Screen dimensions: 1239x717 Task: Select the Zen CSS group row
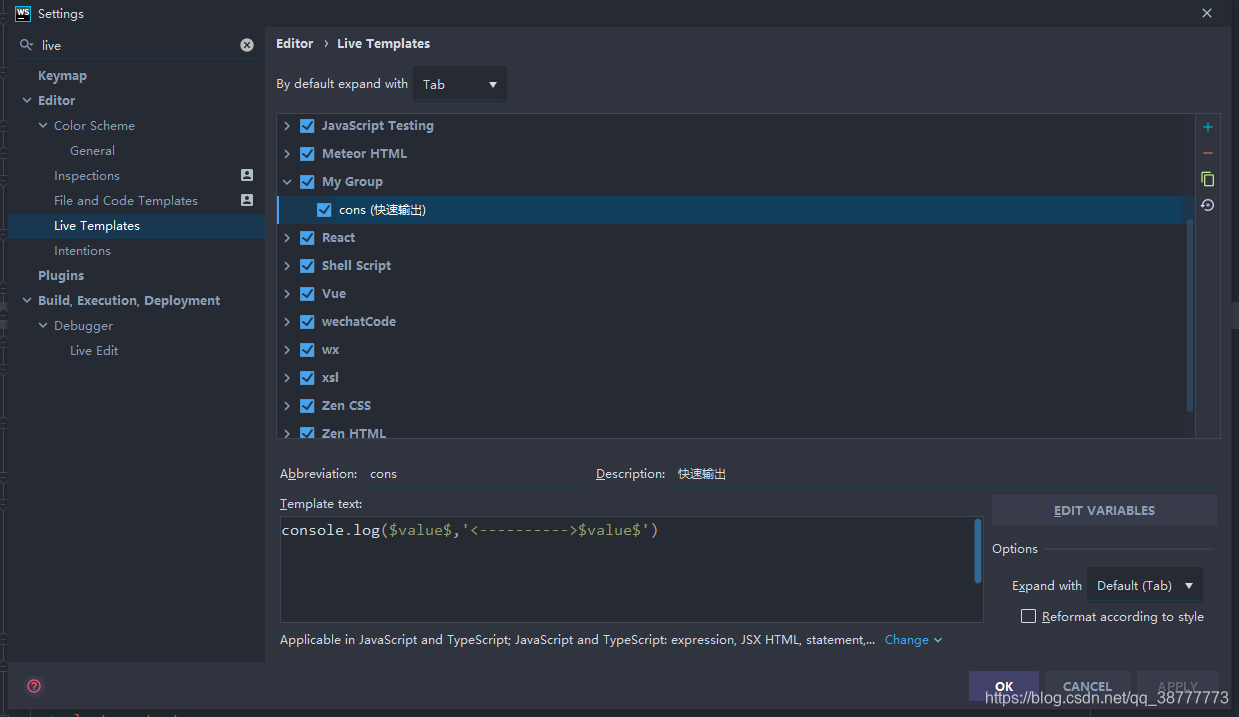pos(730,406)
